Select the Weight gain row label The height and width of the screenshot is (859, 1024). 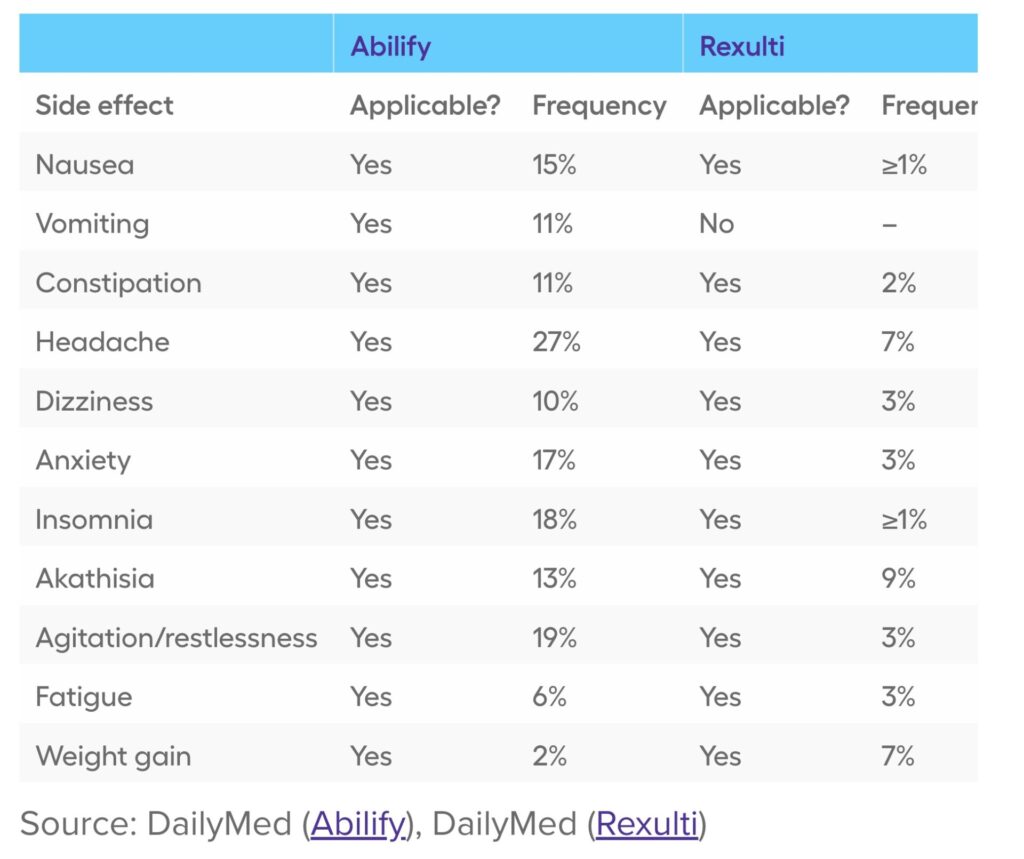point(113,756)
